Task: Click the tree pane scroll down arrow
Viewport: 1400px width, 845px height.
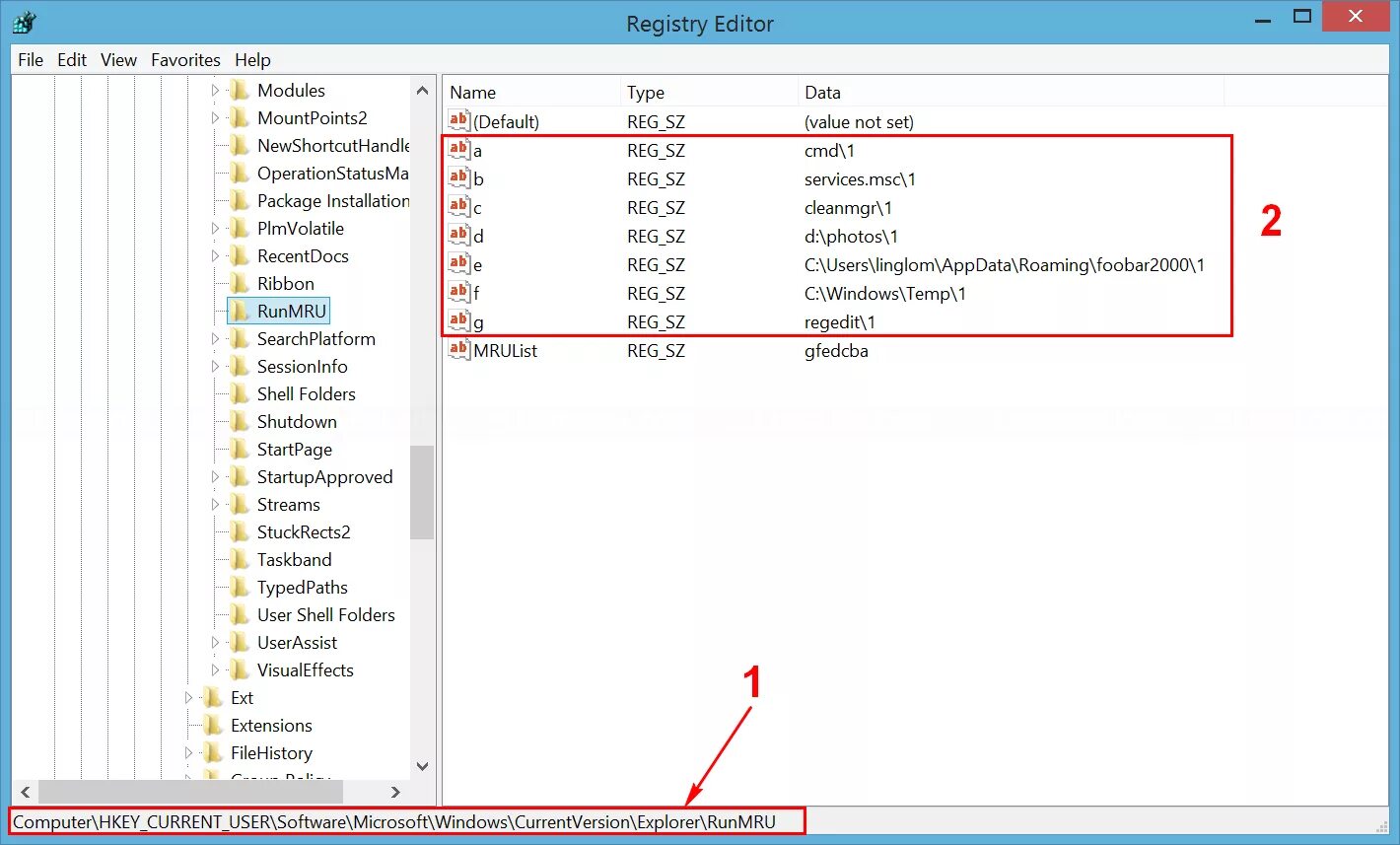Action: [422, 766]
